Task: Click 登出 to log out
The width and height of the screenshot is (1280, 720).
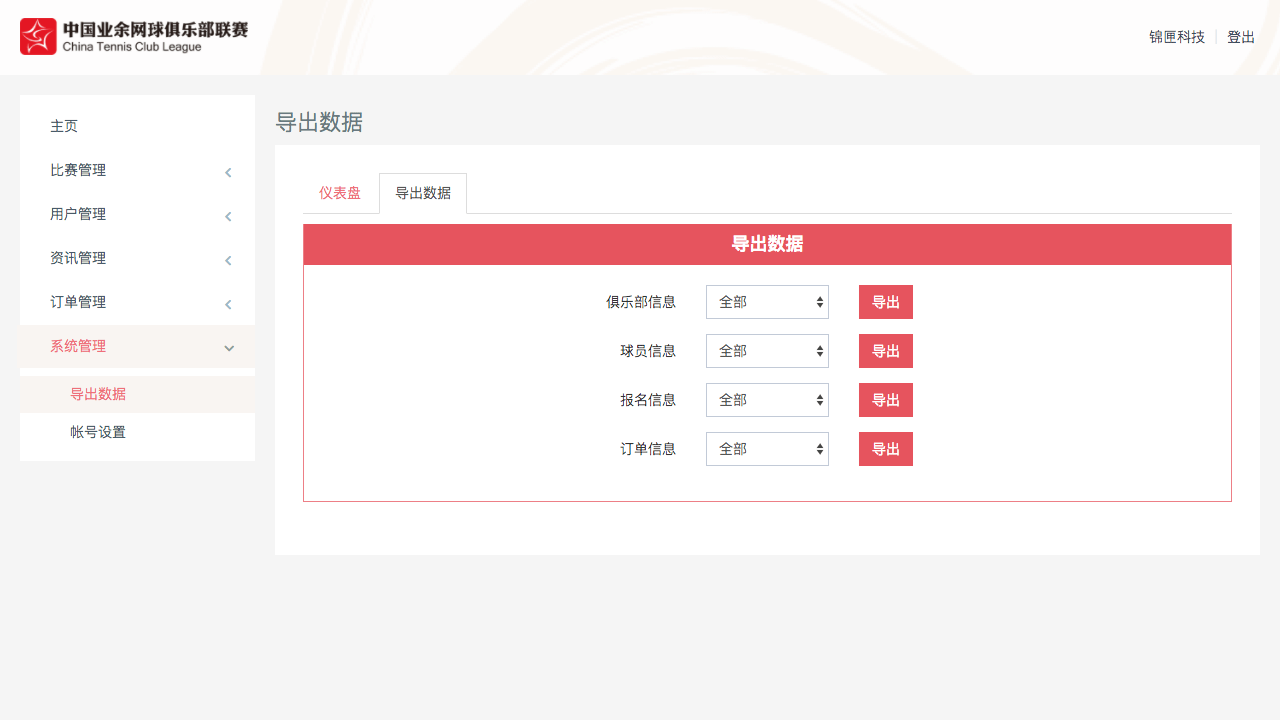Action: point(1240,37)
